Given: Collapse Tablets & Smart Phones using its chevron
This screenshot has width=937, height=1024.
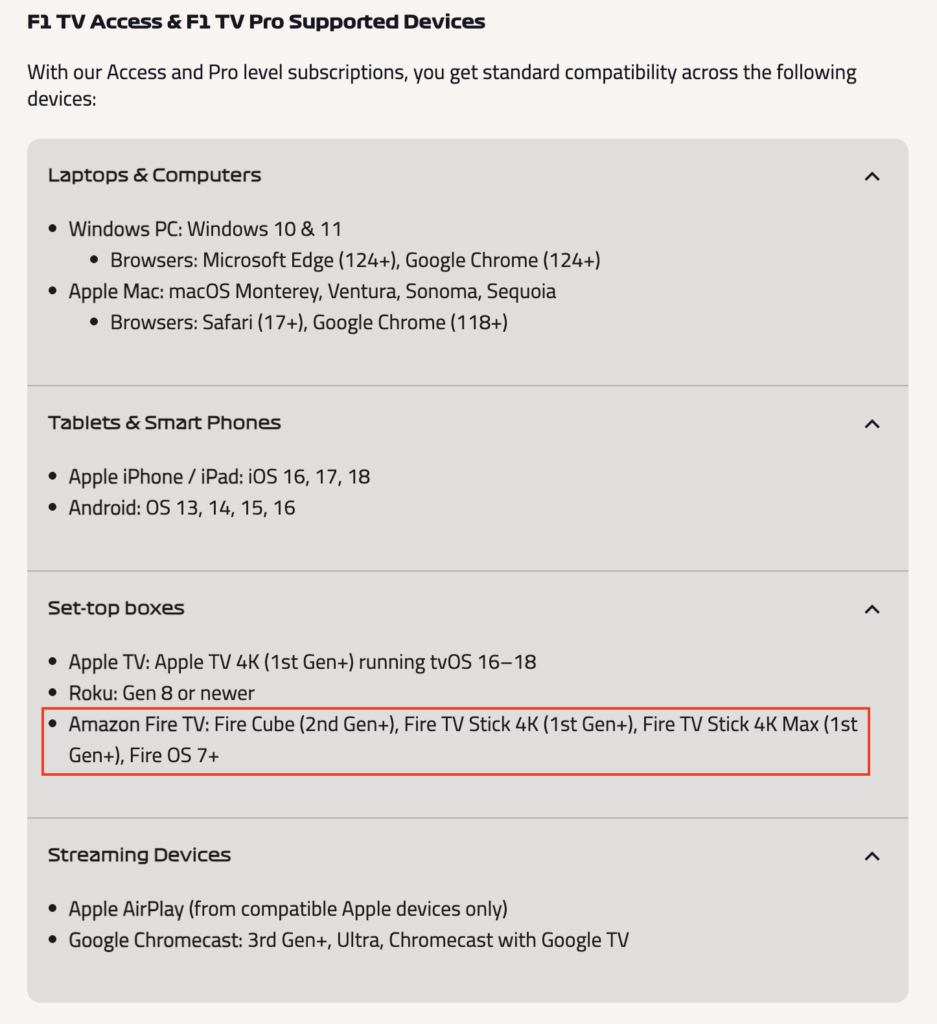Looking at the screenshot, I should pyautogui.click(x=872, y=424).
